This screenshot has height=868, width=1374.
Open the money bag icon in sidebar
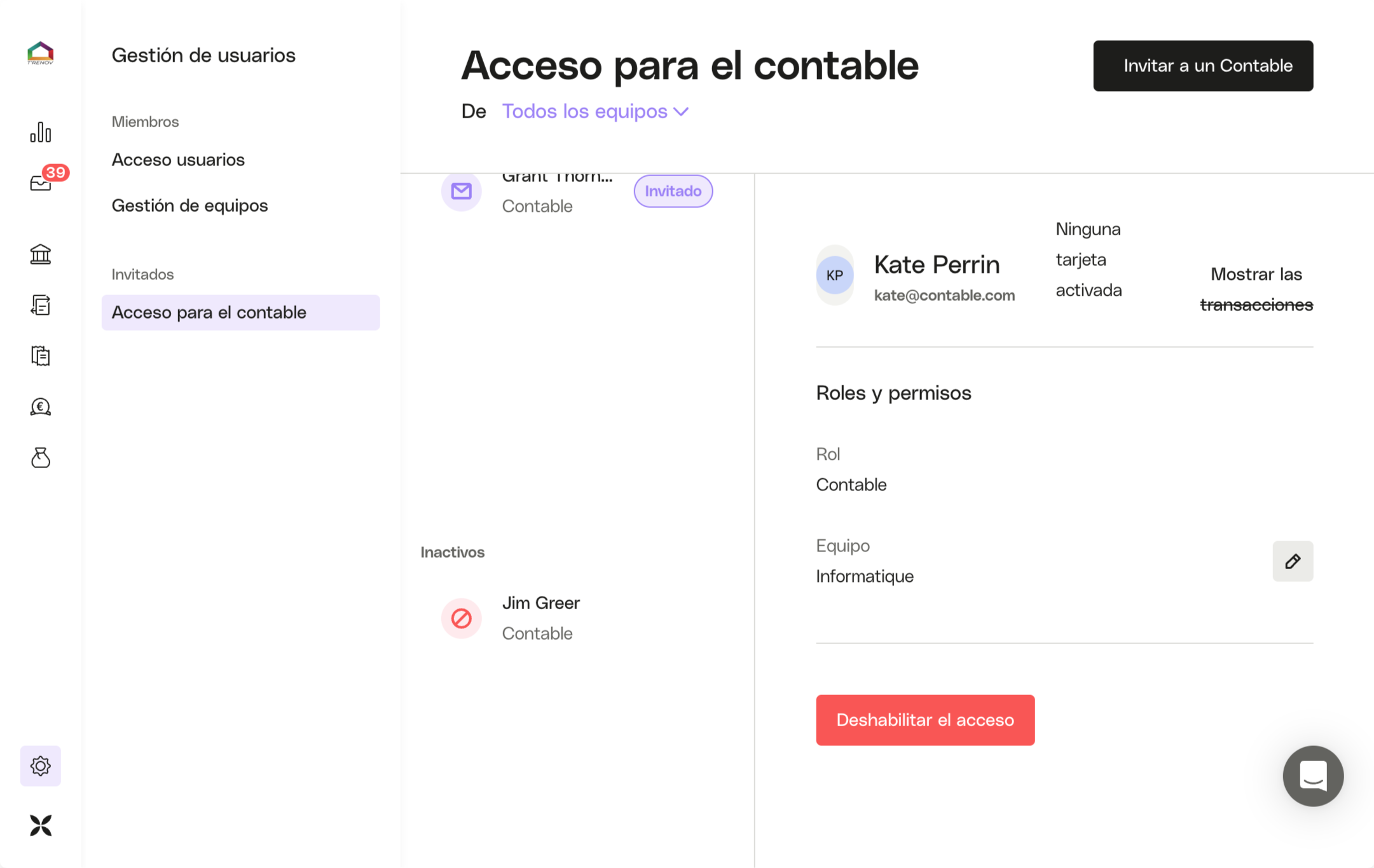click(x=40, y=458)
